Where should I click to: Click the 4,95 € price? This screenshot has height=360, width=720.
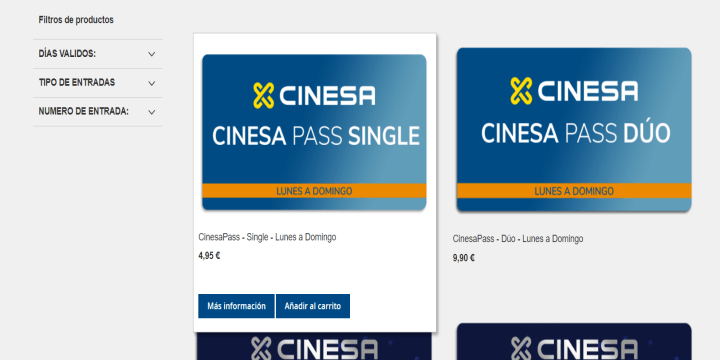point(209,256)
